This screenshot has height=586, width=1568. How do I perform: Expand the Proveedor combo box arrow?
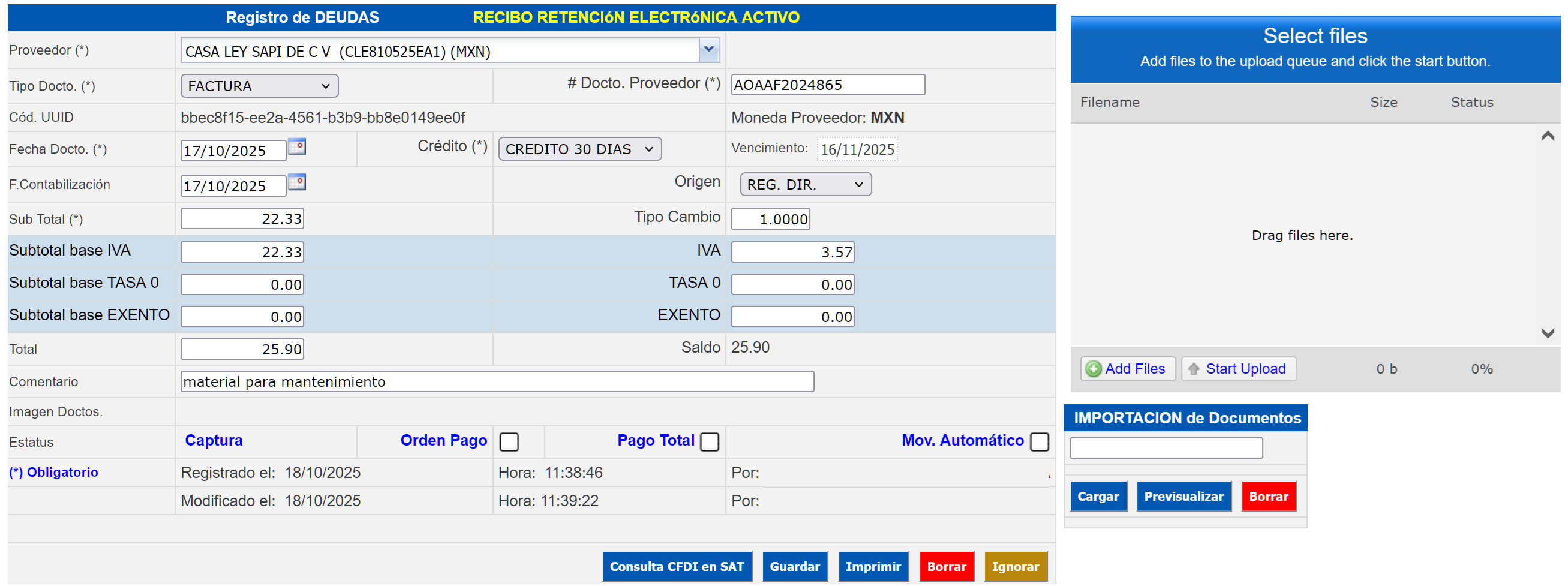(709, 50)
